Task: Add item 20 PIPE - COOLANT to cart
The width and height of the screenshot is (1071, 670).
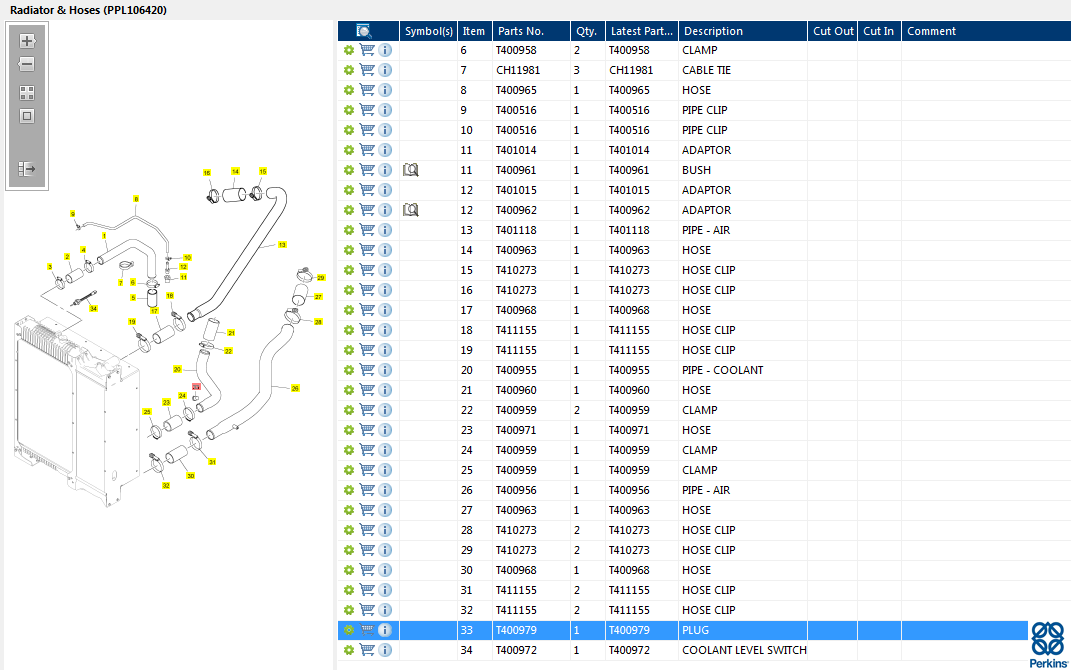Action: (367, 370)
